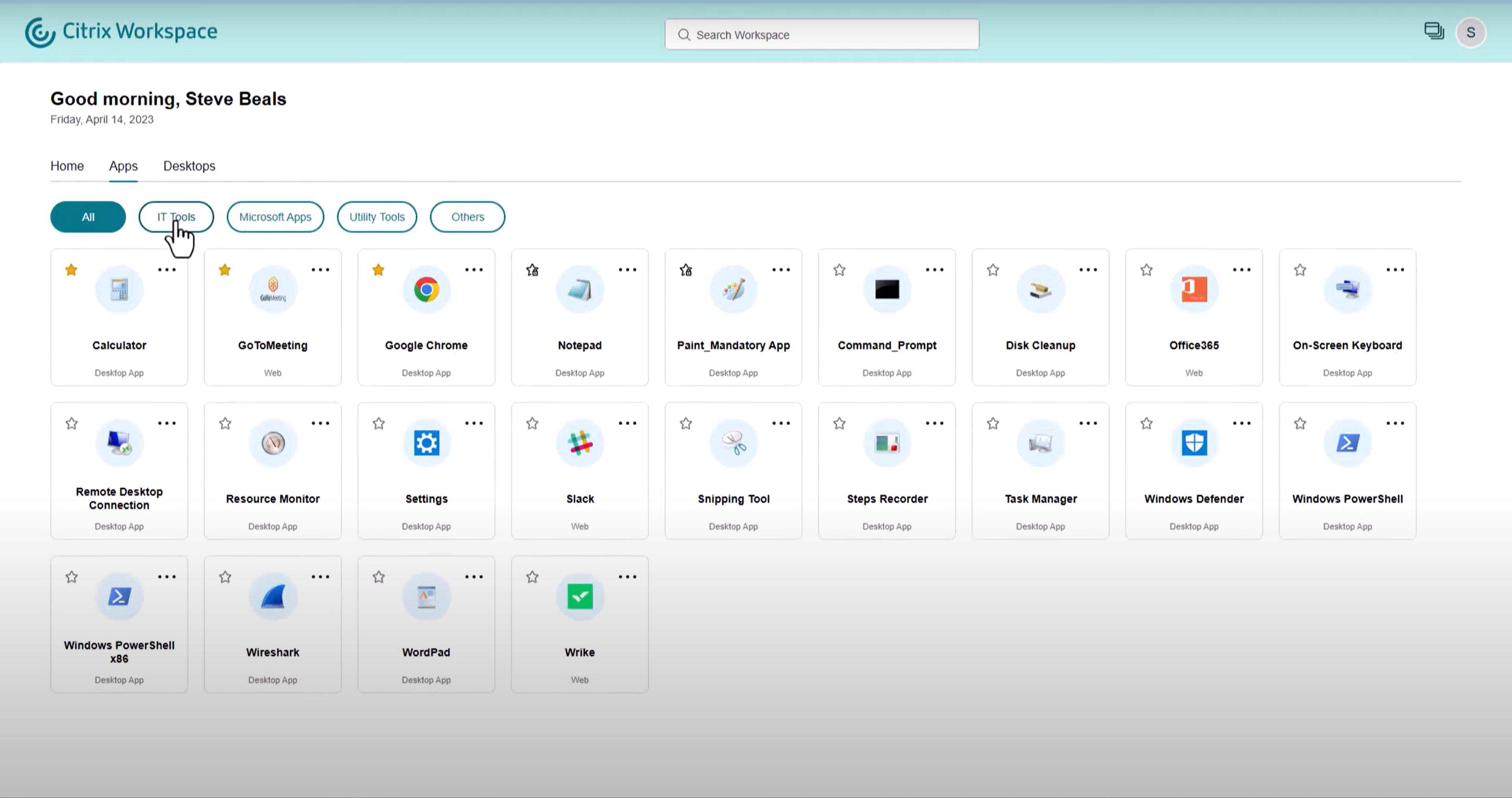1512x798 pixels.
Task: Open the activity manager icon in header
Action: pos(1434,31)
